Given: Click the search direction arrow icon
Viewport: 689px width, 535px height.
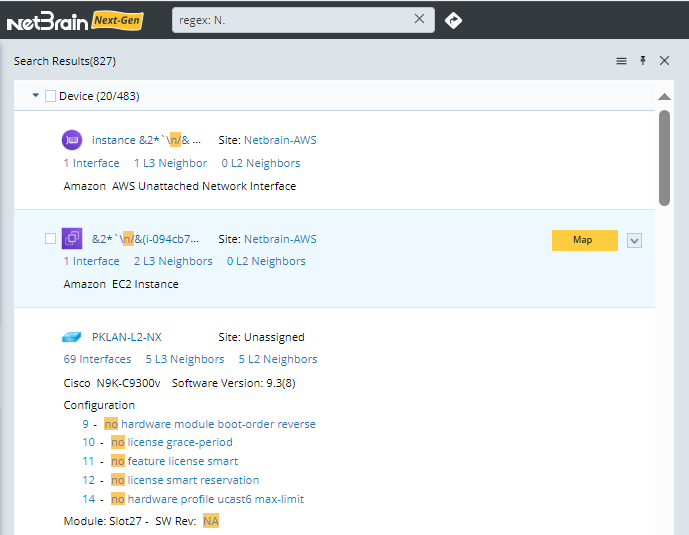Looking at the screenshot, I should click(453, 20).
